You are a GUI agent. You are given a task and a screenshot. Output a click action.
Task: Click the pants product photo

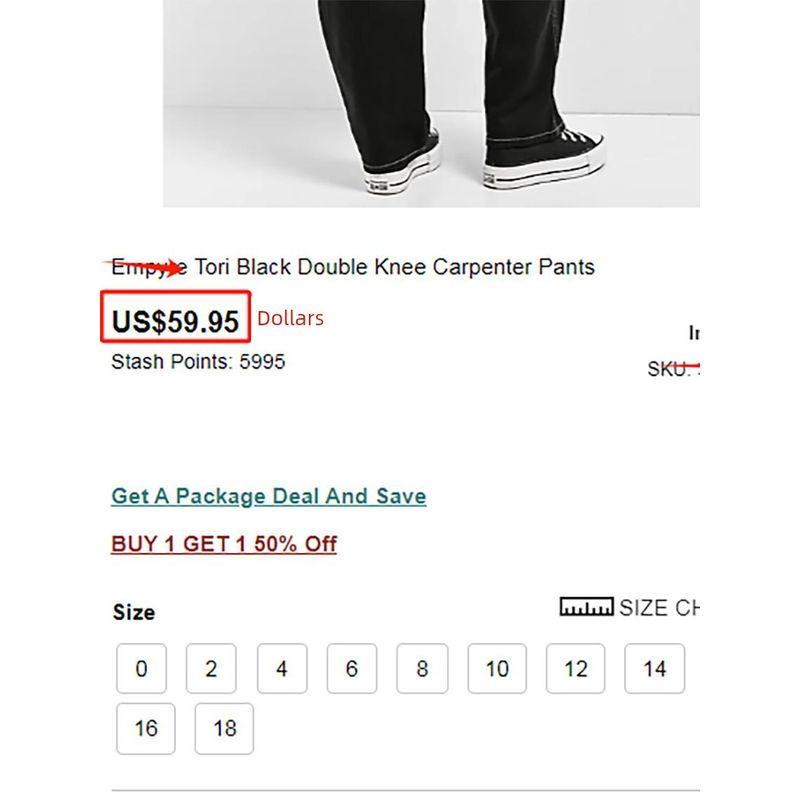(x=431, y=100)
